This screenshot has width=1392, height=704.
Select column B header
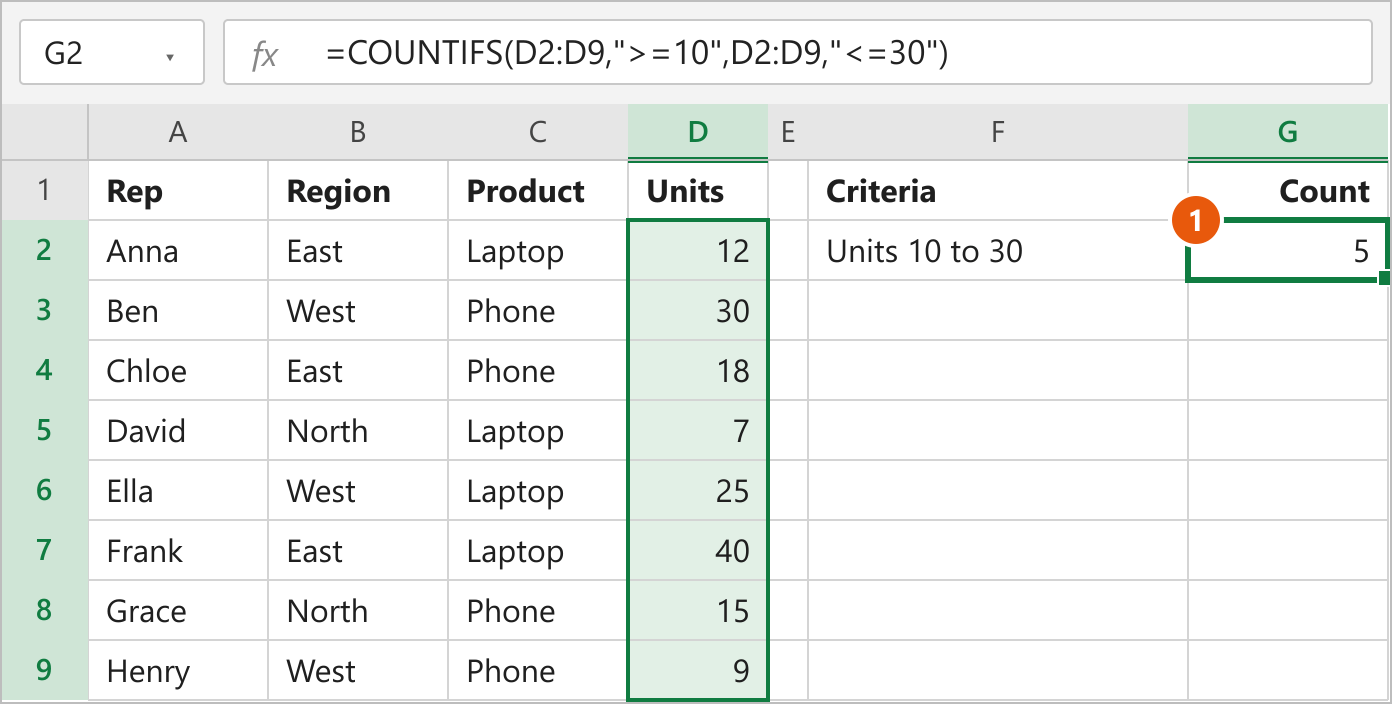tap(358, 131)
